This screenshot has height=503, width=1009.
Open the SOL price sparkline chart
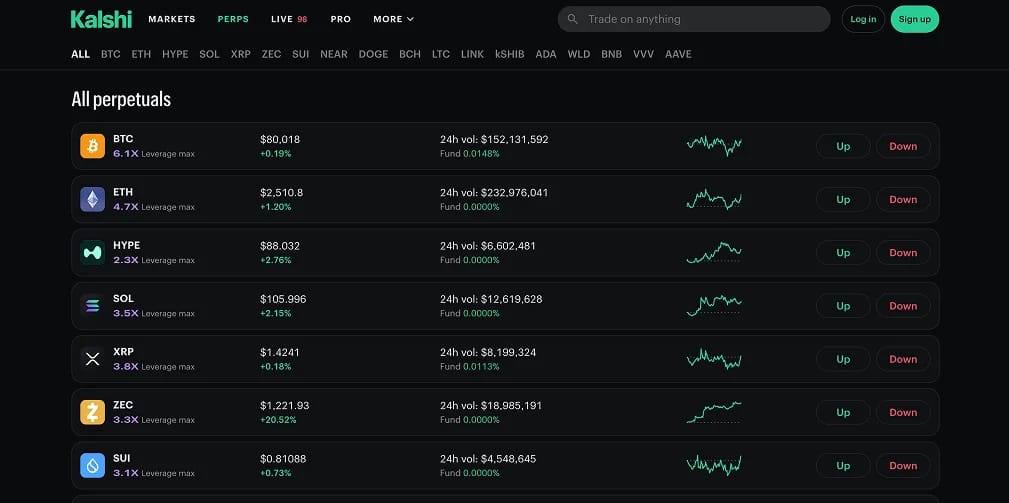click(x=714, y=306)
